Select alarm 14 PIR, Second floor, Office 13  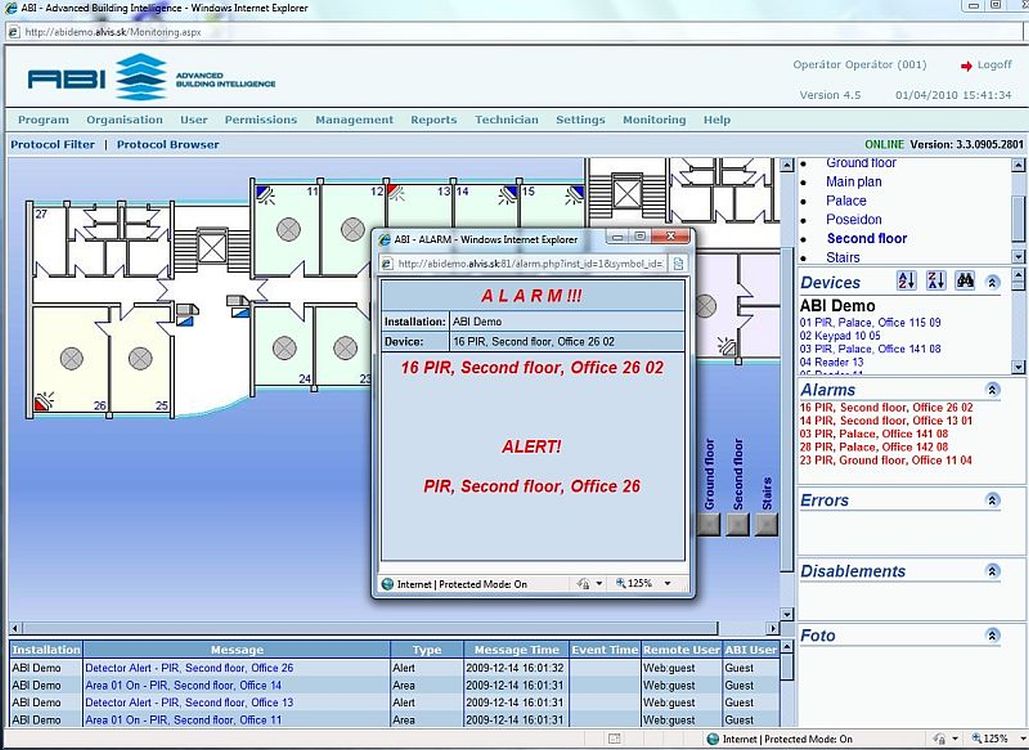coord(886,421)
